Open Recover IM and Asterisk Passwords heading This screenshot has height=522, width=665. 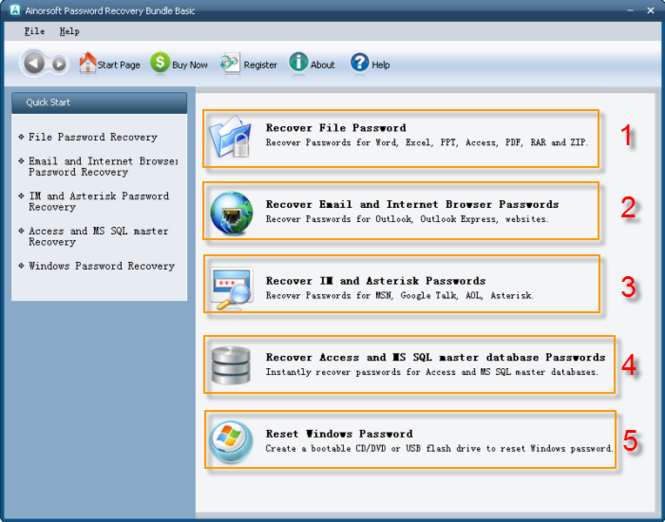(x=376, y=281)
